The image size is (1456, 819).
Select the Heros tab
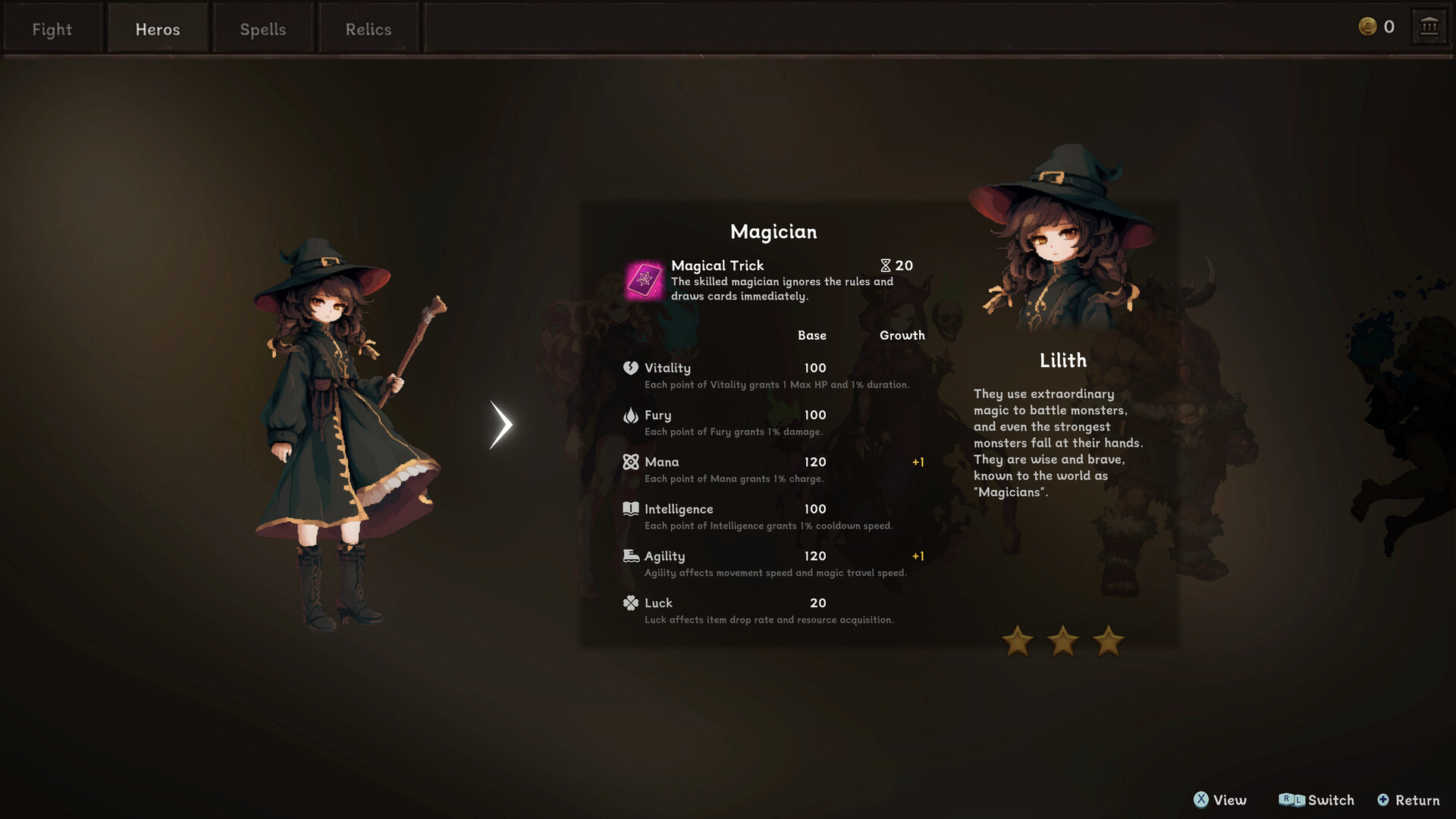pos(158,29)
